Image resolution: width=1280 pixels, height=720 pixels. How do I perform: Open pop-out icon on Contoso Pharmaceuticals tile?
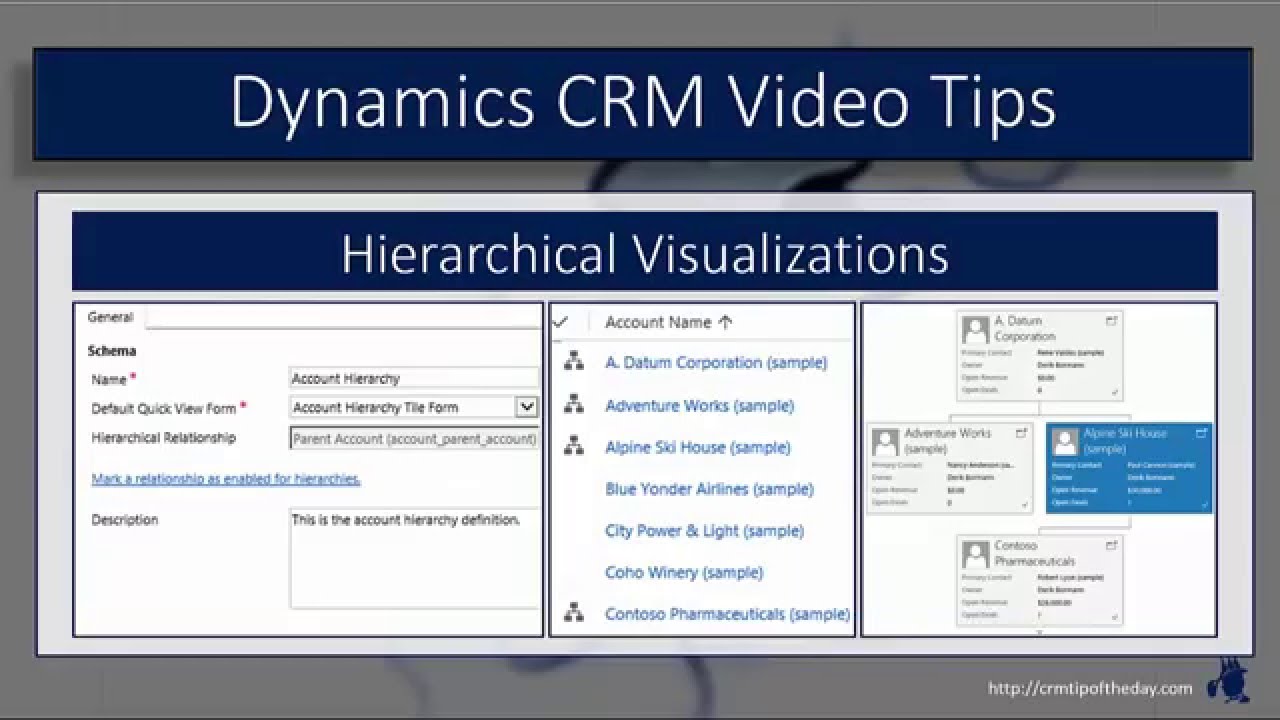[1111, 546]
